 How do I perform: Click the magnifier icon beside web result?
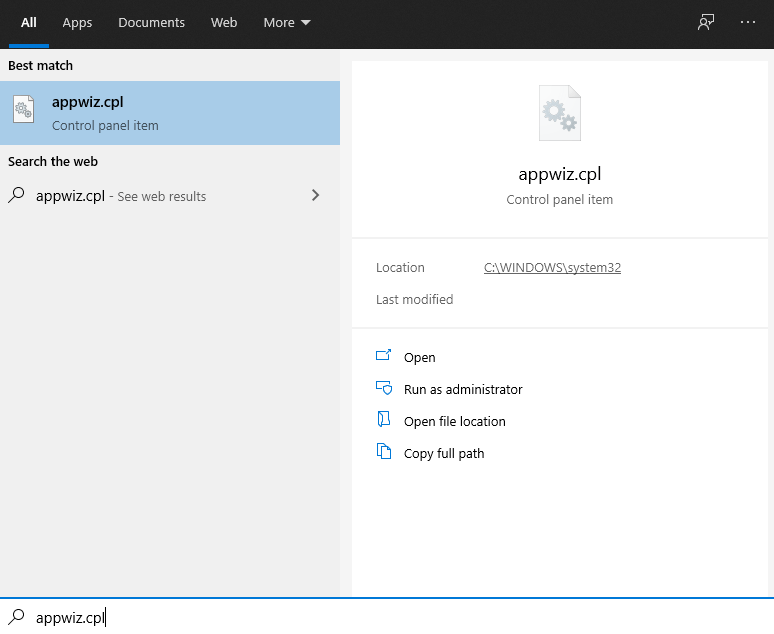(x=16, y=196)
